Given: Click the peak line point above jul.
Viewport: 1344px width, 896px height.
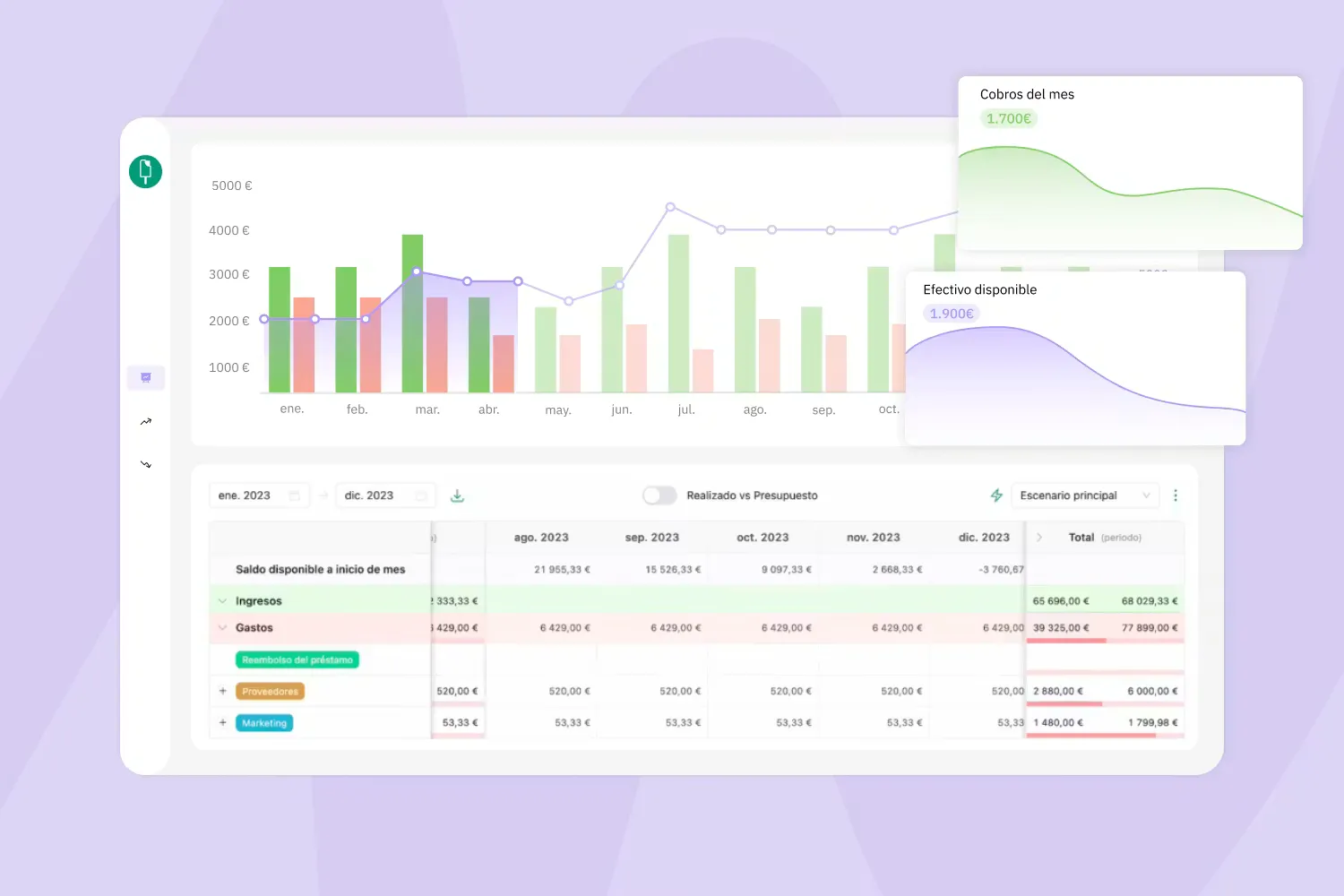Looking at the screenshot, I should [x=670, y=207].
